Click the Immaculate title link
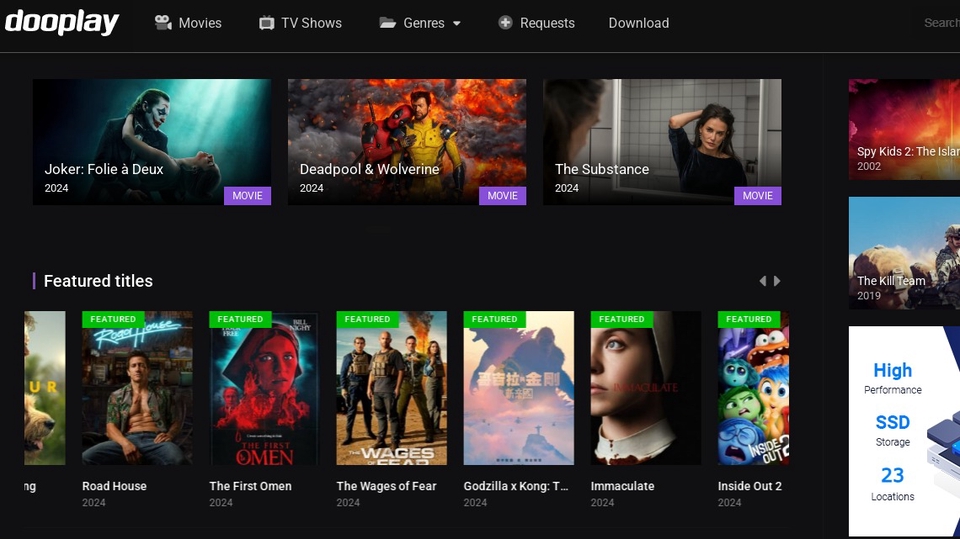This screenshot has width=960, height=539. point(623,486)
